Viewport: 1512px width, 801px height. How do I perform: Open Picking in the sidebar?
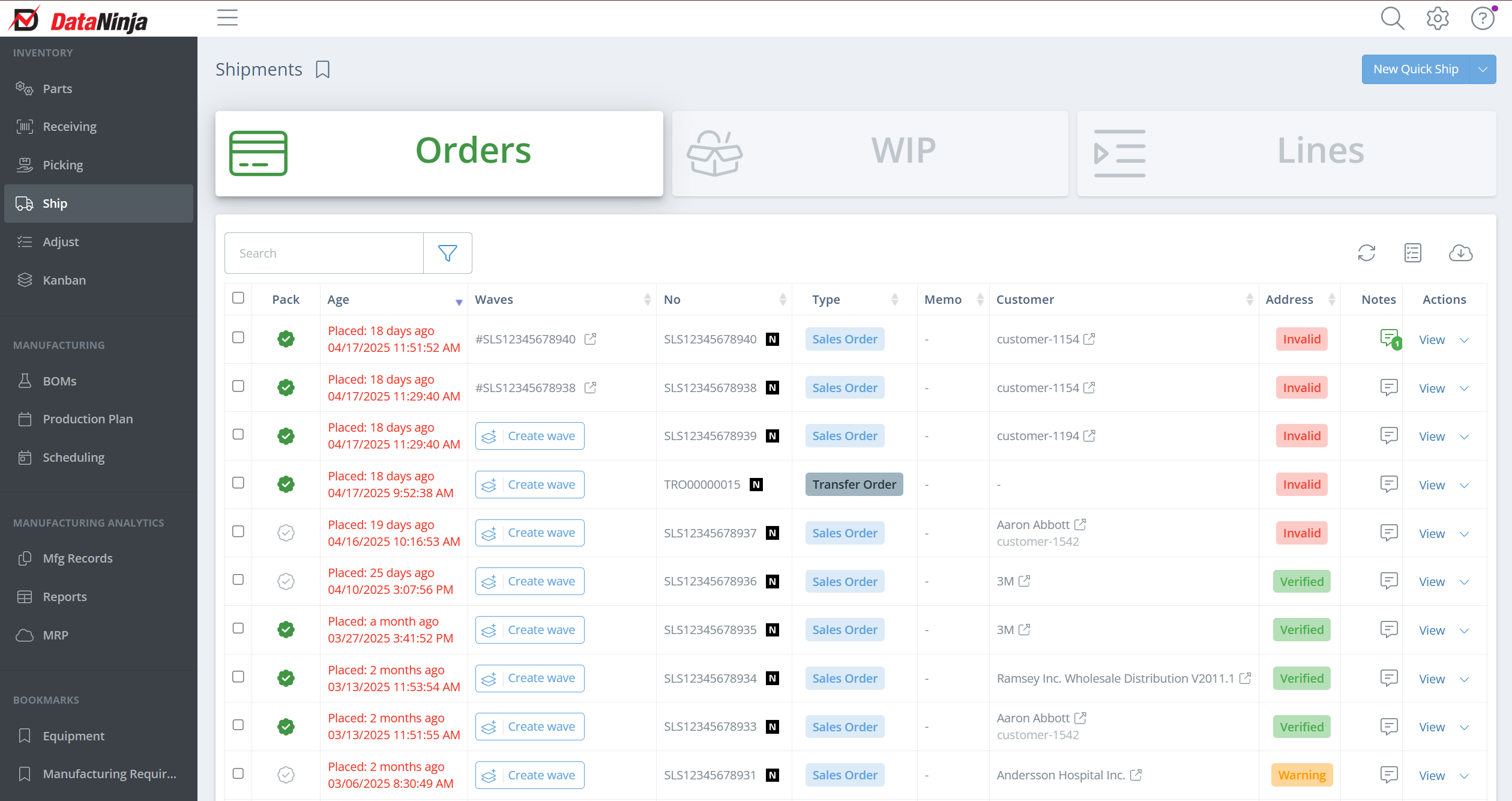[x=62, y=165]
